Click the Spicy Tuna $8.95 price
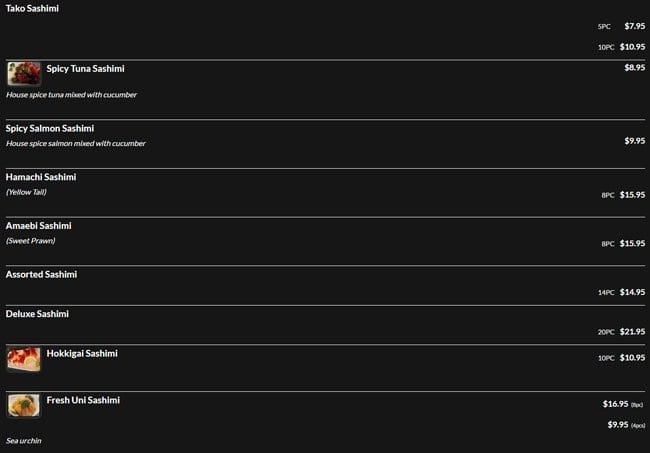Viewport: 650px width, 453px height. coord(634,68)
